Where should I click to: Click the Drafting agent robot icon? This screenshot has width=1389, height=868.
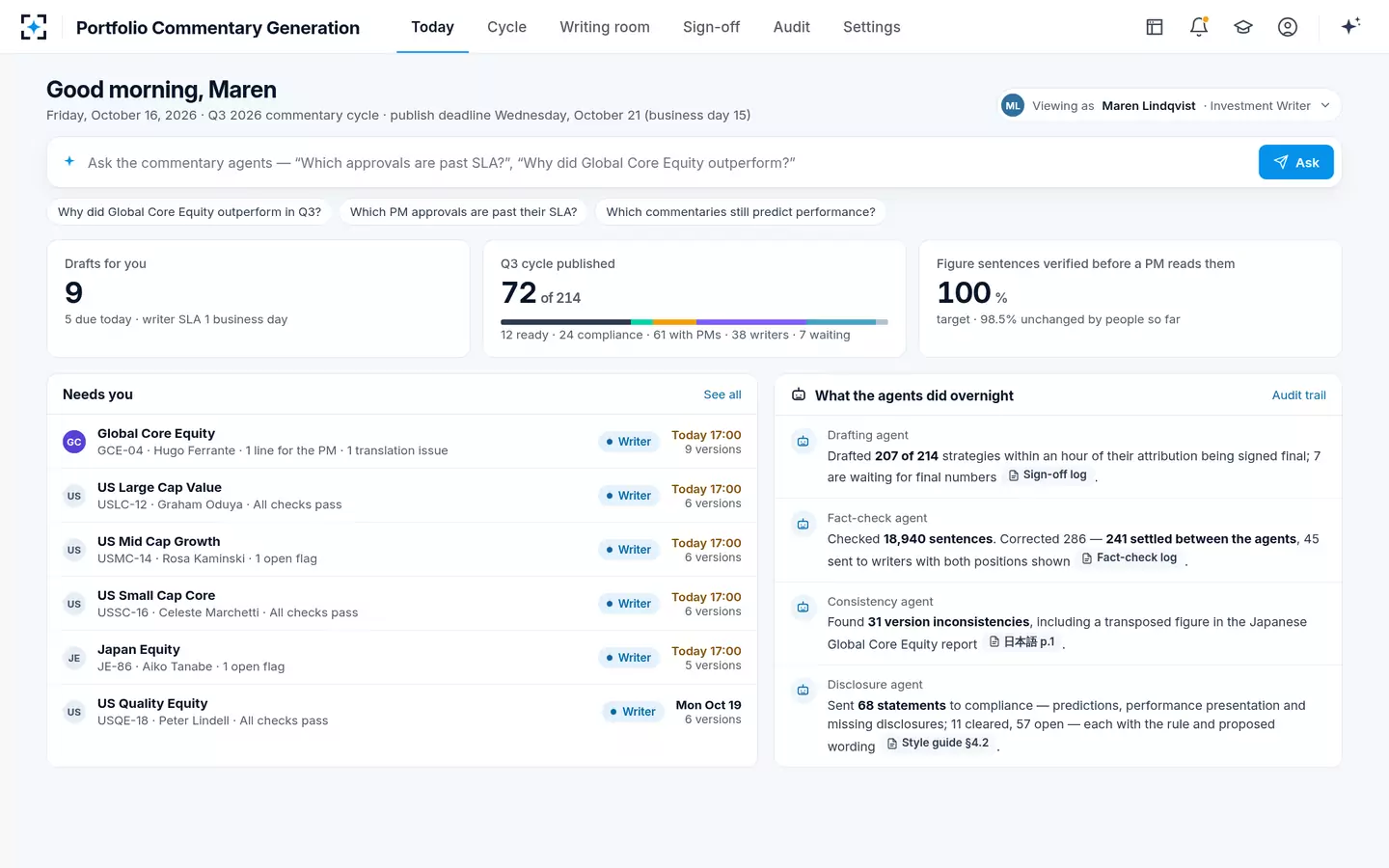tap(803, 442)
